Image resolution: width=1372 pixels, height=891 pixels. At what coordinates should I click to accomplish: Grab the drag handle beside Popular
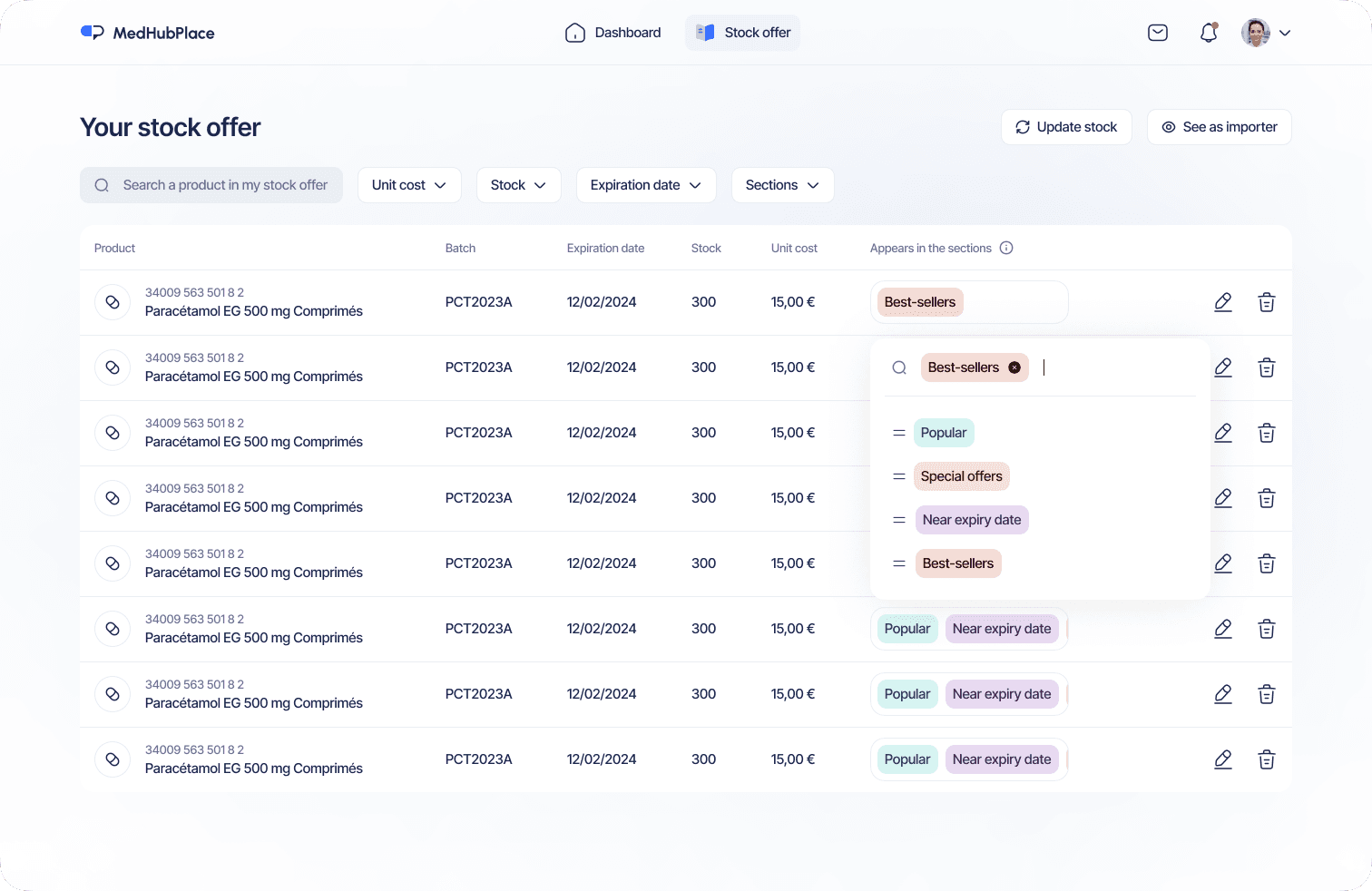pos(899,433)
